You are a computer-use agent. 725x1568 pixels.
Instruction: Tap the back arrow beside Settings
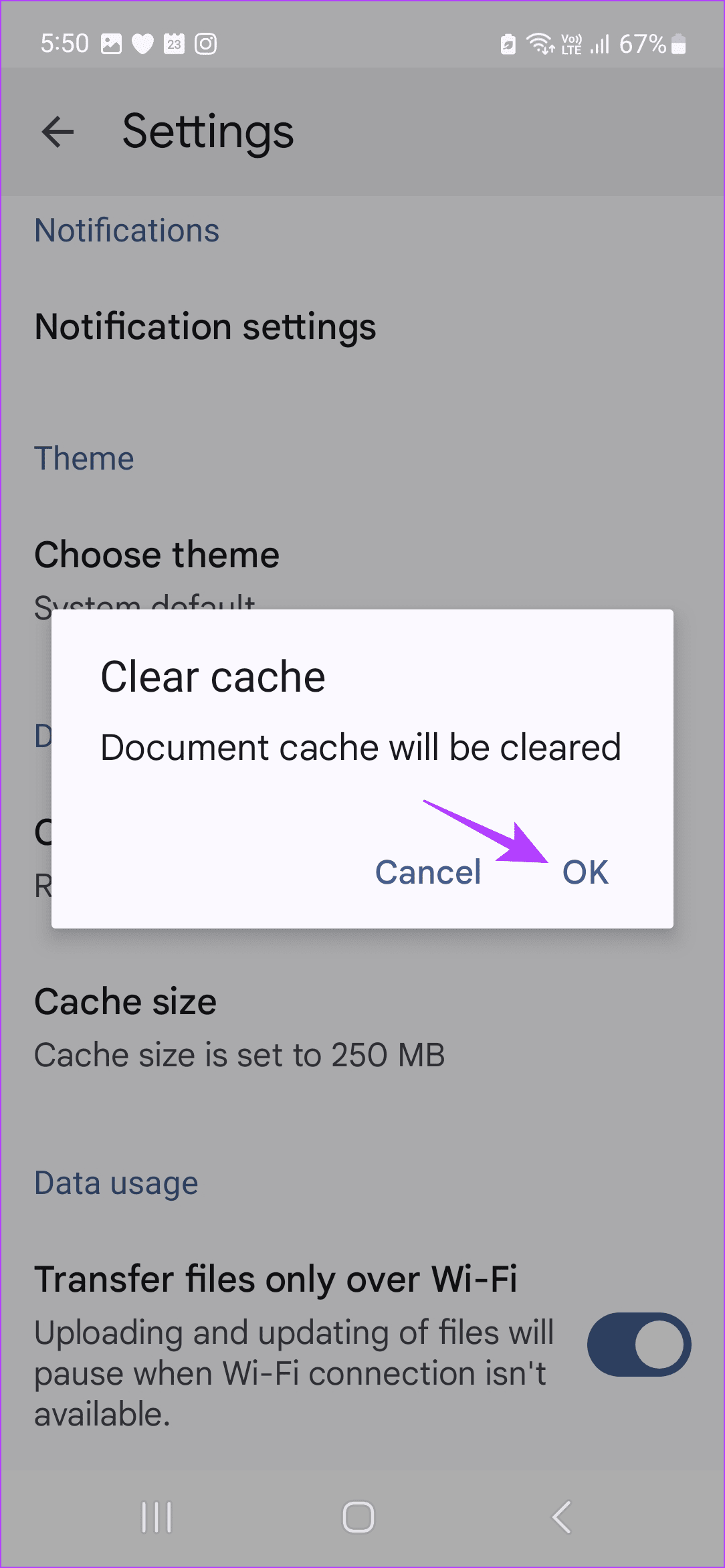58,131
